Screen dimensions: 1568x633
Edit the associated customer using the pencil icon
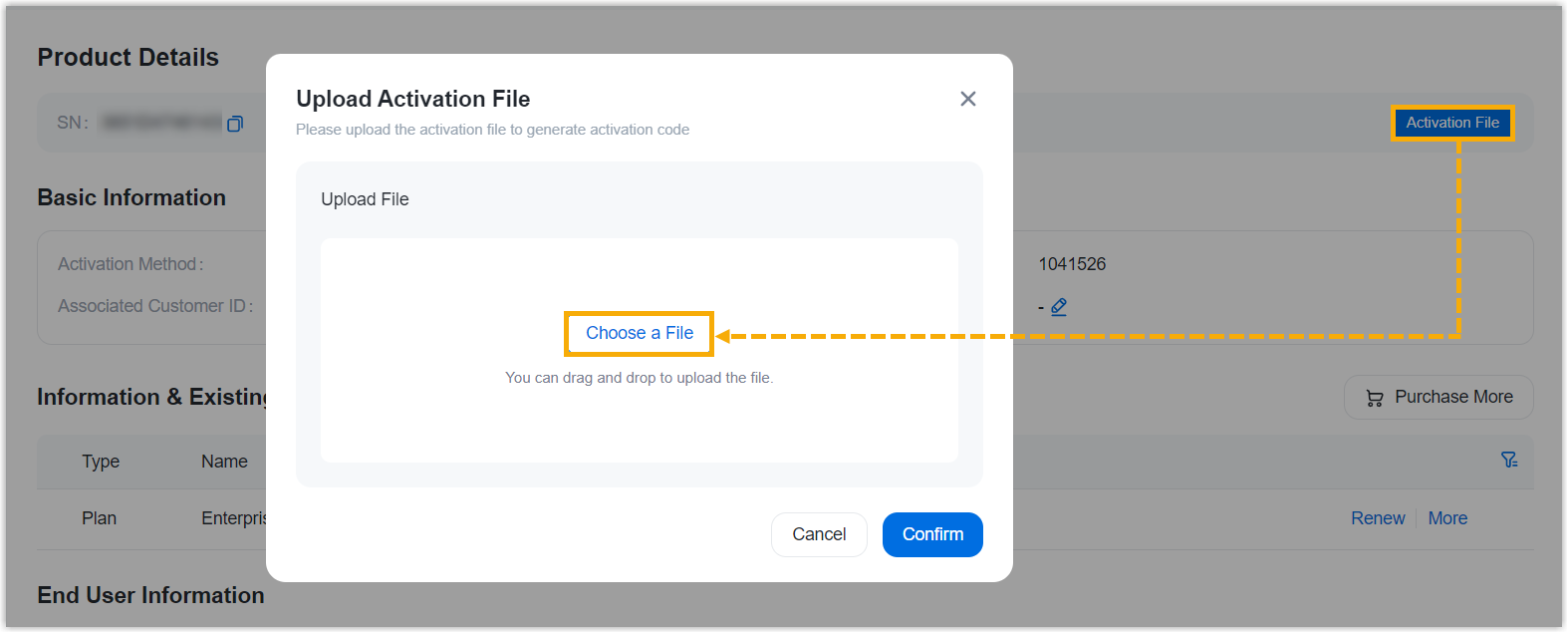click(1058, 306)
